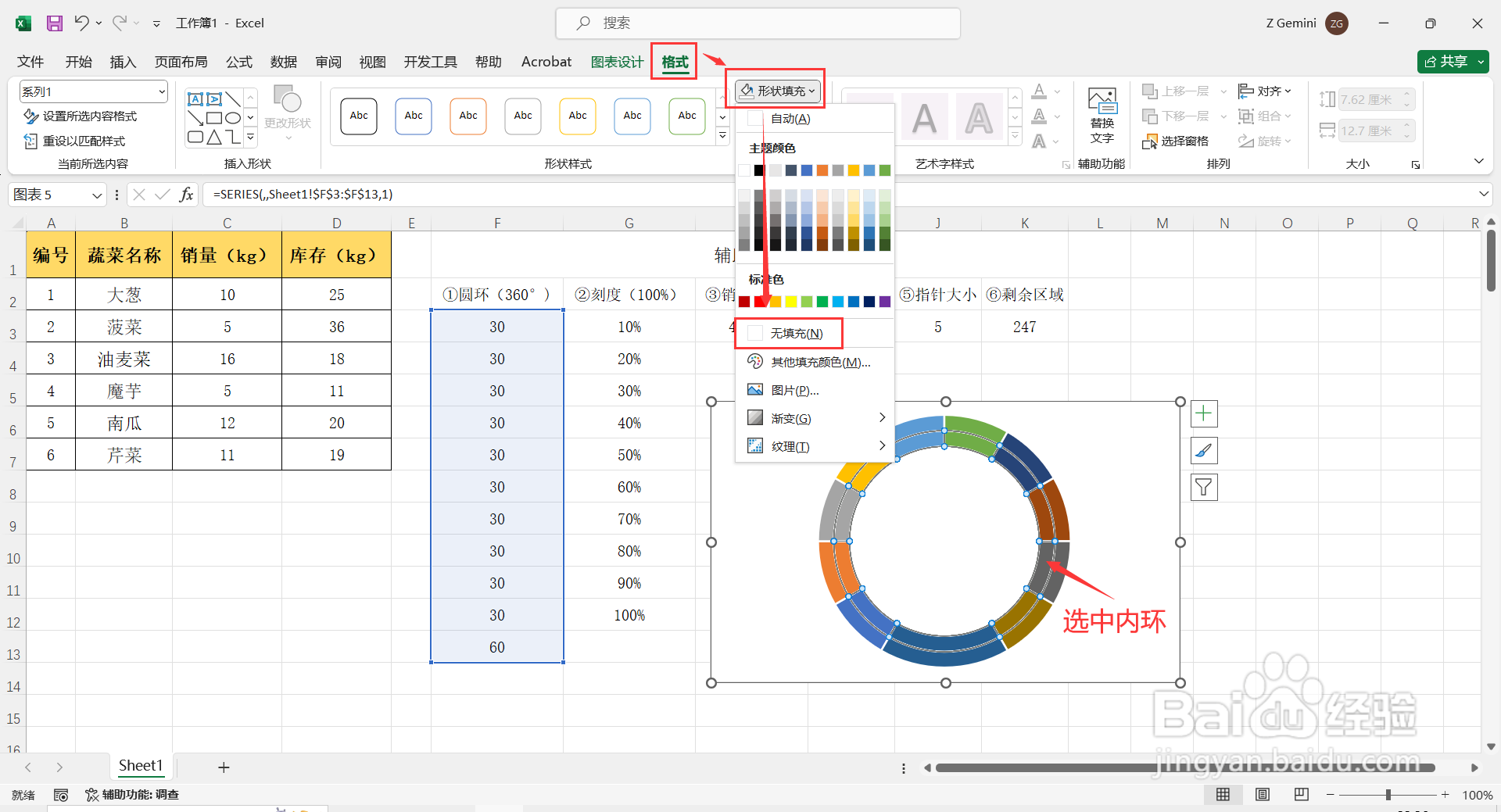Open the Texture (纹理) submenu
This screenshot has height=812, width=1501.
coord(815,446)
